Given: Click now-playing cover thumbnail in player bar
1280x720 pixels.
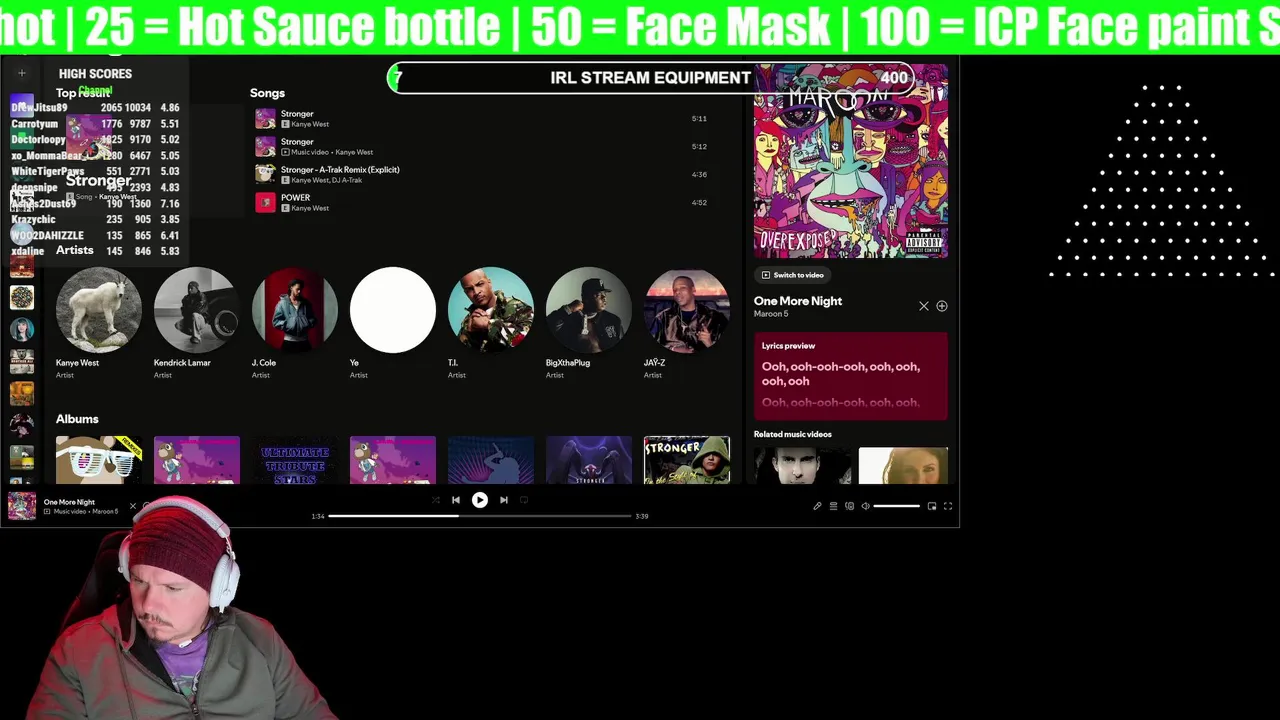Looking at the screenshot, I should coord(22,506).
